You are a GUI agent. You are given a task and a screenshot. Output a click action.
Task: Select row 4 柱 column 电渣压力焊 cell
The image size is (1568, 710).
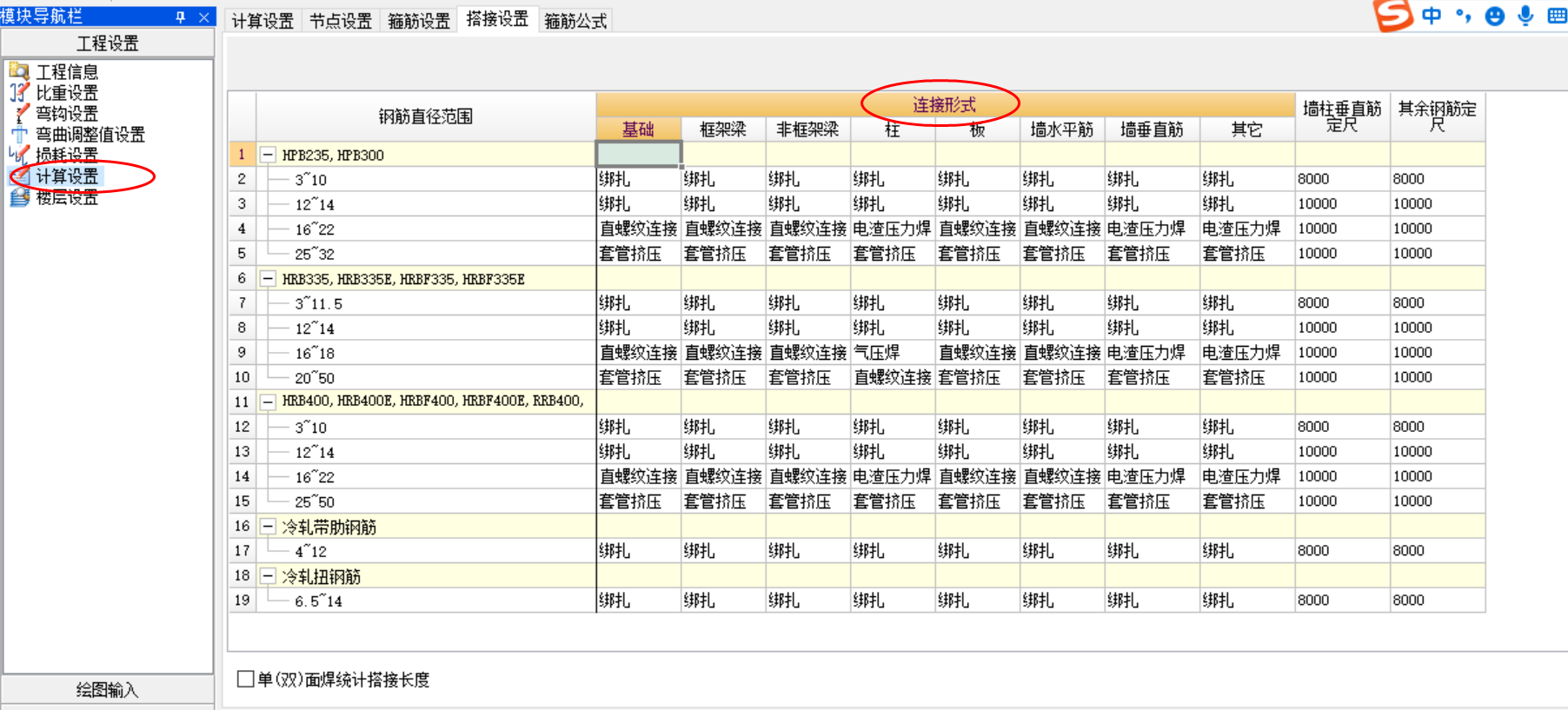pyautogui.click(x=893, y=229)
